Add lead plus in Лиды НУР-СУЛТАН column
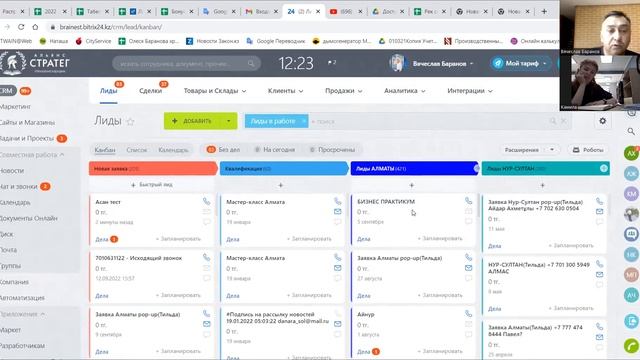 (542, 185)
